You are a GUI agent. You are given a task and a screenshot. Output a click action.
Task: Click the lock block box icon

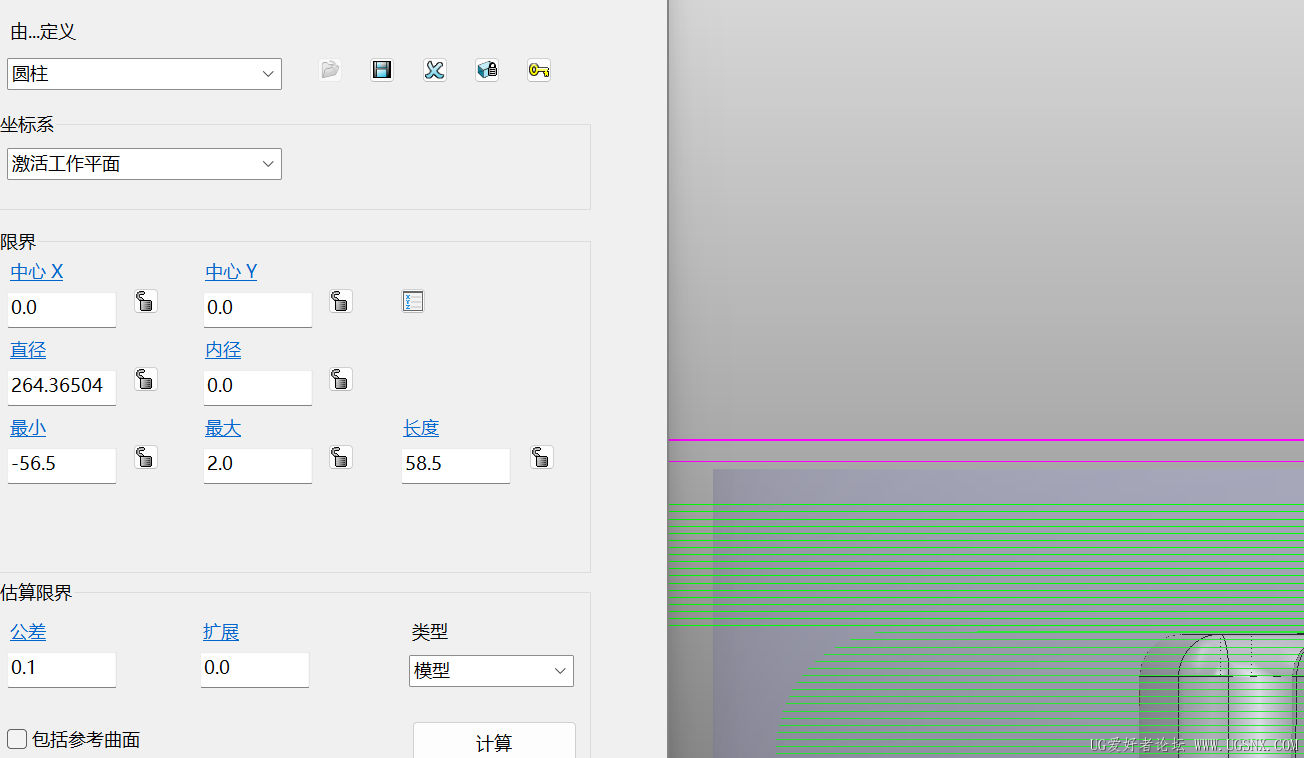(x=487, y=70)
